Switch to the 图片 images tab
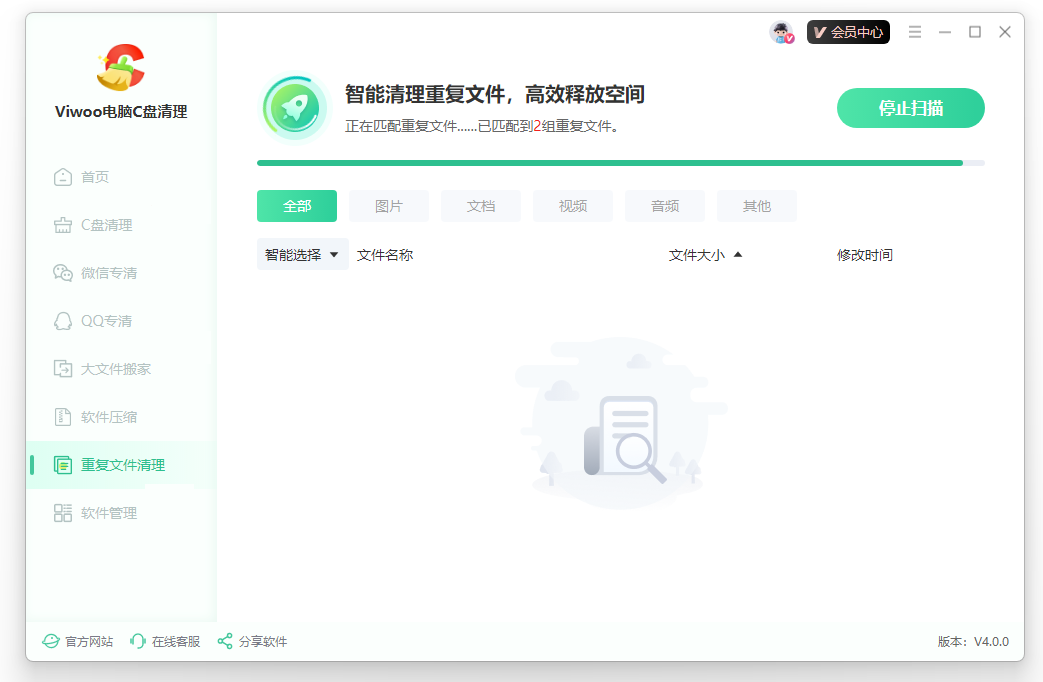The height and width of the screenshot is (682, 1043). [388, 206]
